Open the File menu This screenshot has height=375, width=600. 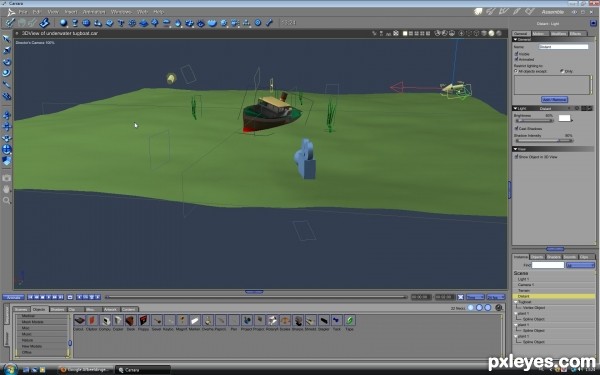click(x=23, y=12)
